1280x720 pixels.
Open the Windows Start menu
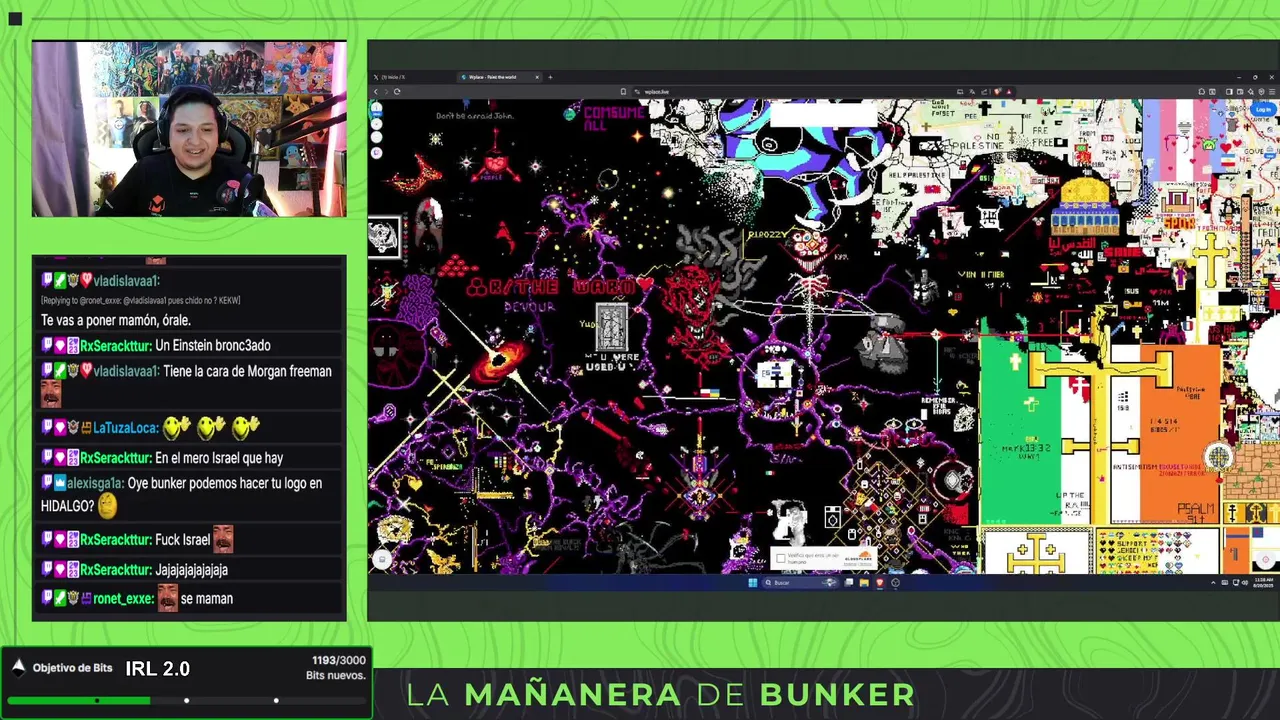753,582
